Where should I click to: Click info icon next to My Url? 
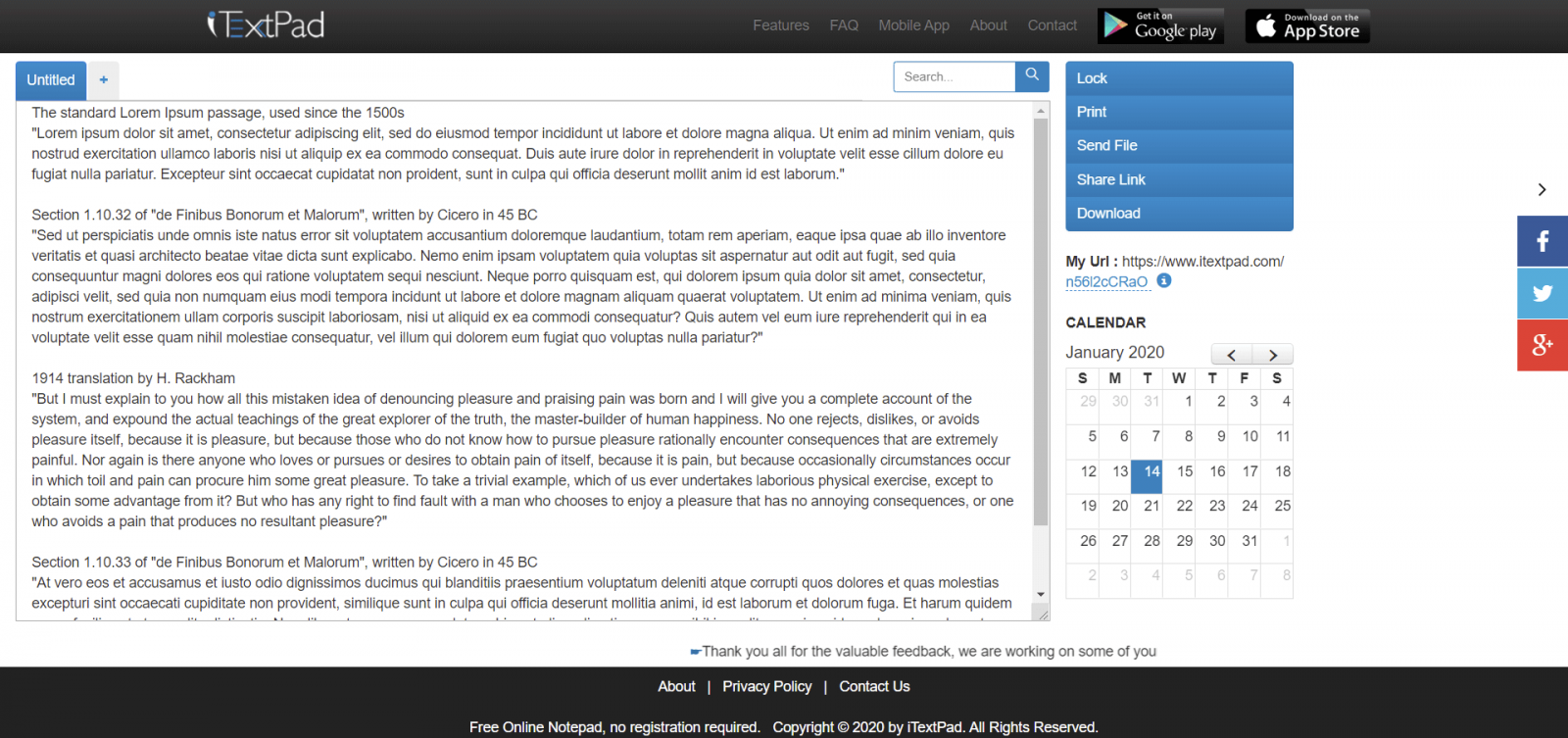pos(1164,280)
